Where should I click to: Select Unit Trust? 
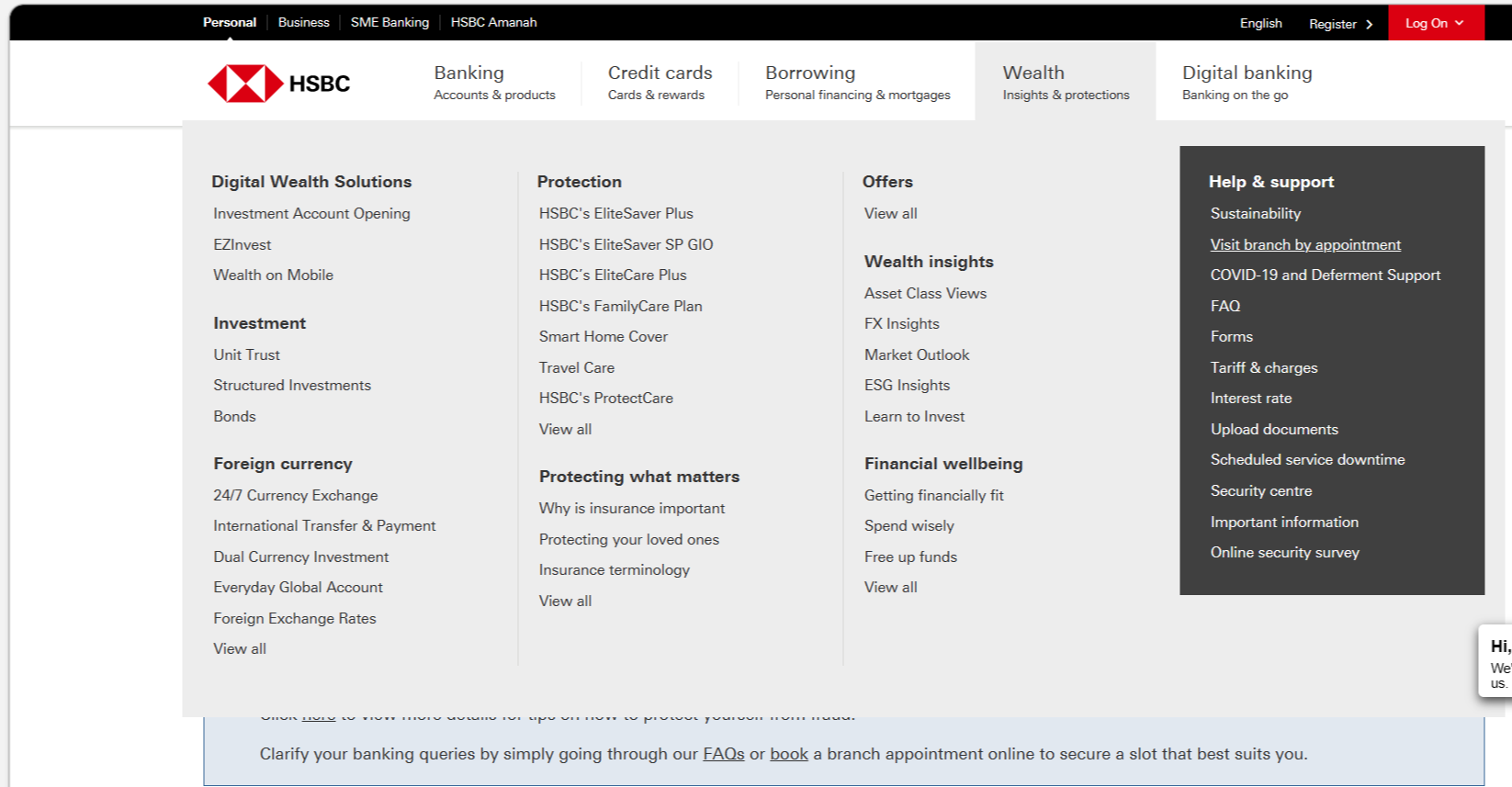[x=246, y=354]
